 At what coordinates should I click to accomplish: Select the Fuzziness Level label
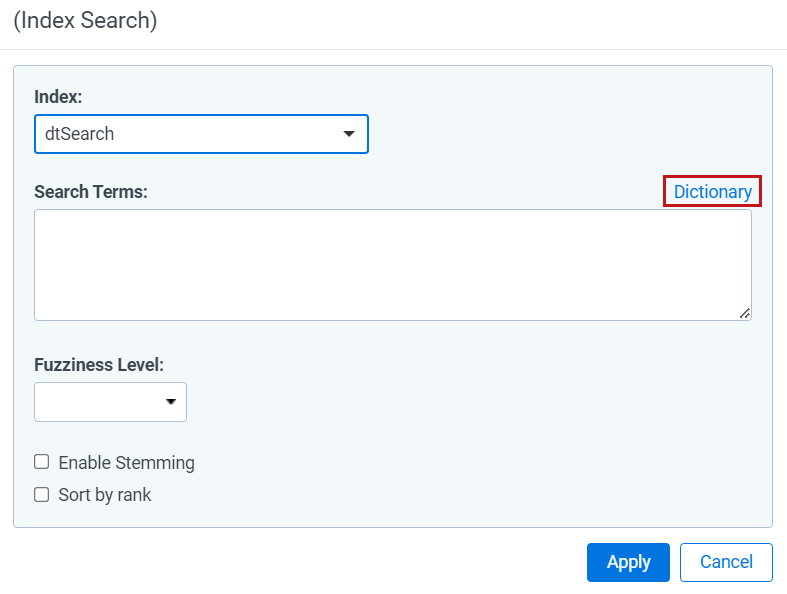[99, 365]
